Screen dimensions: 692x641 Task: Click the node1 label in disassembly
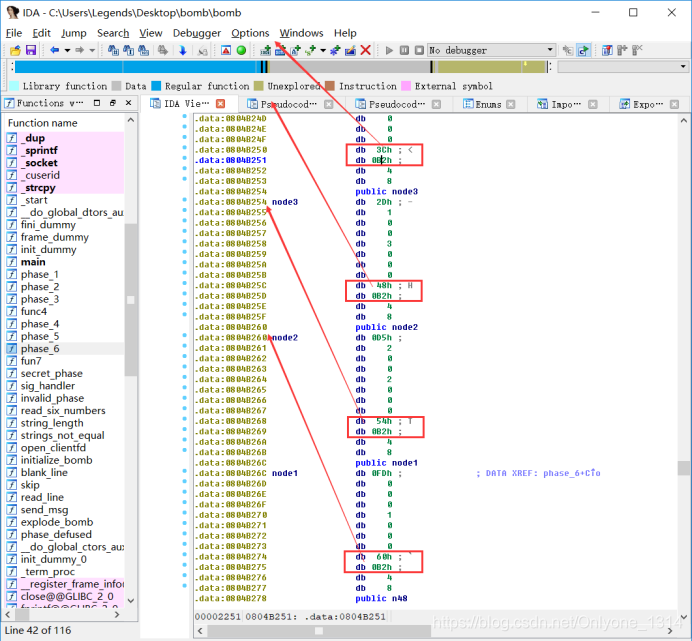(x=285, y=473)
